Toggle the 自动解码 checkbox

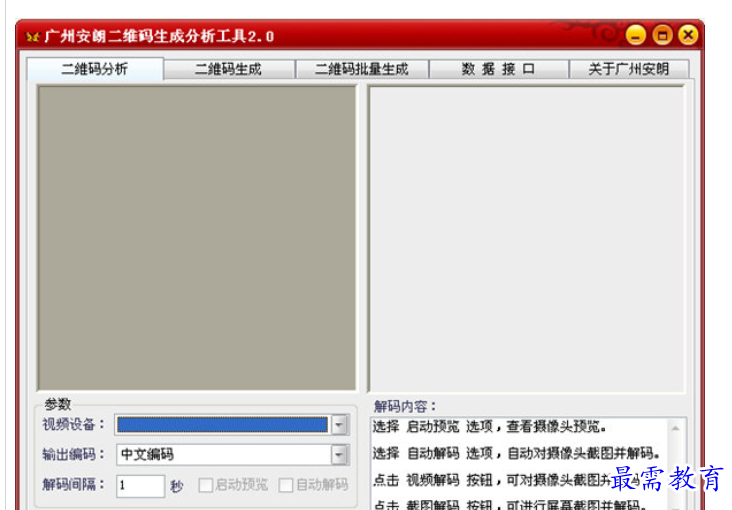point(286,485)
